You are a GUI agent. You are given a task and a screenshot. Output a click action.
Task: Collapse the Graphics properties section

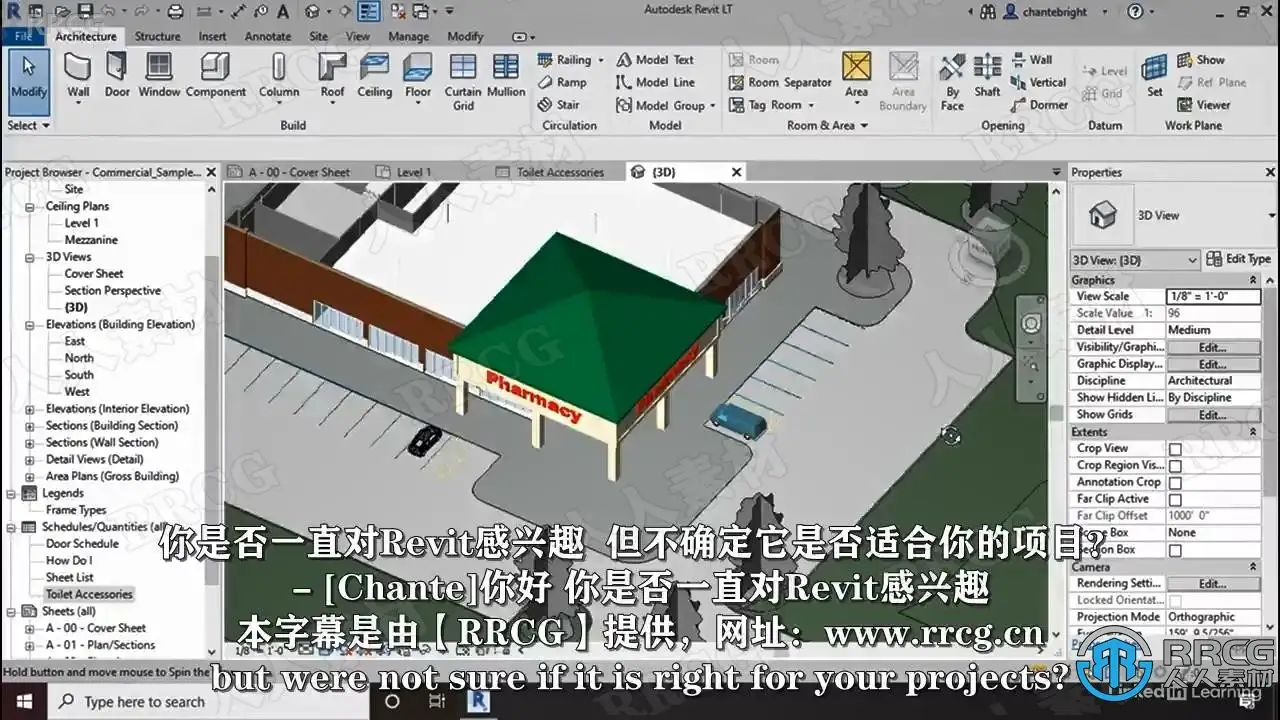tap(1254, 281)
